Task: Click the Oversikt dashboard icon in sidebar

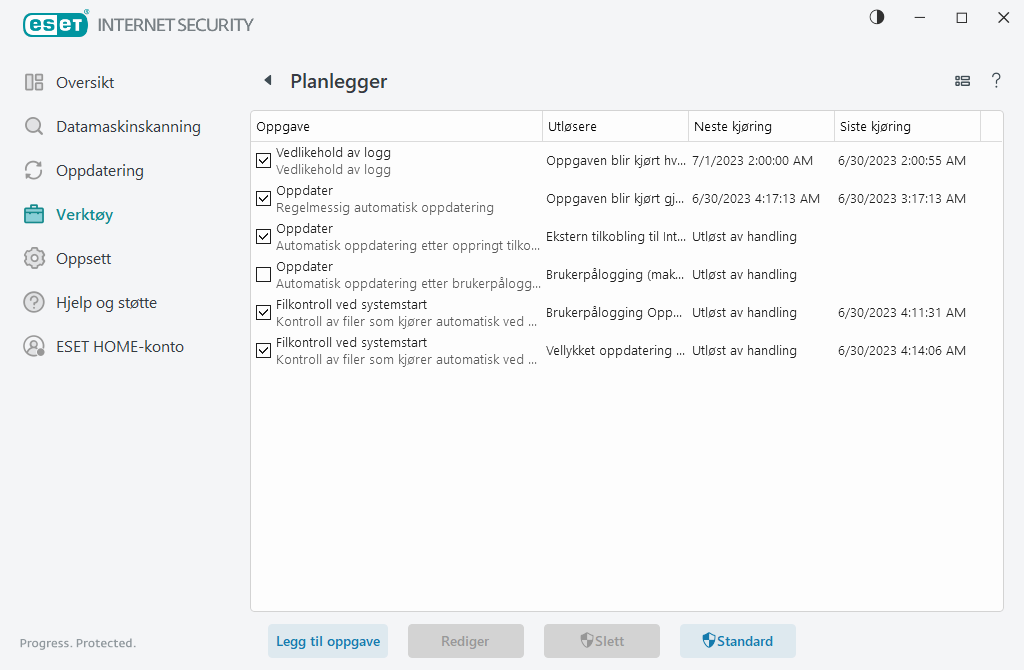Action: click(34, 83)
